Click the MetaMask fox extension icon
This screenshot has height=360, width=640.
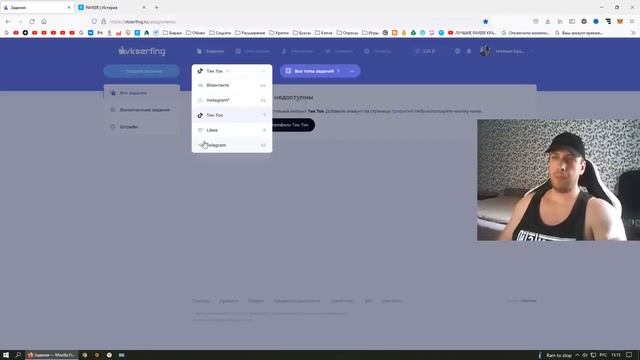pos(620,21)
